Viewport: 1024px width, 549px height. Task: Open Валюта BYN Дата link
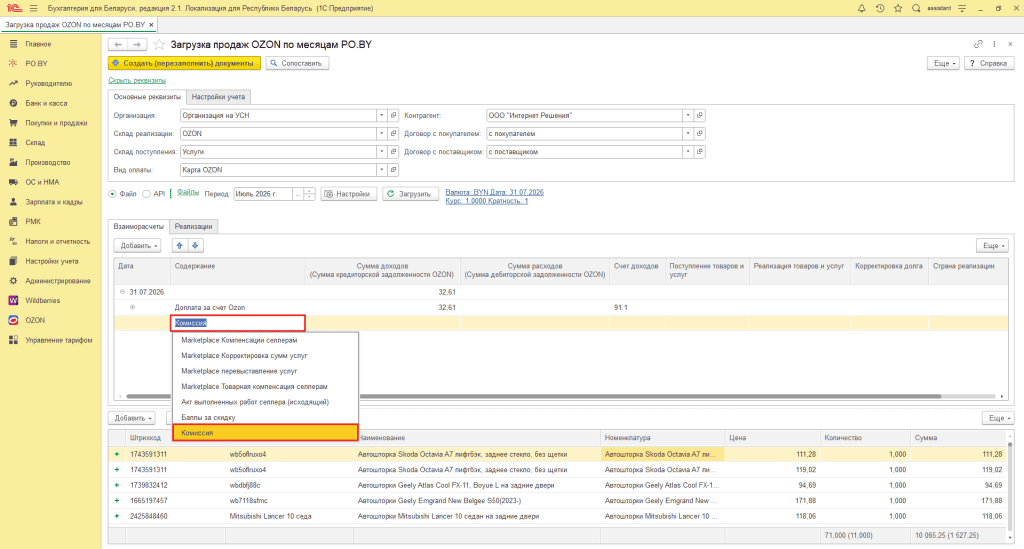494,193
